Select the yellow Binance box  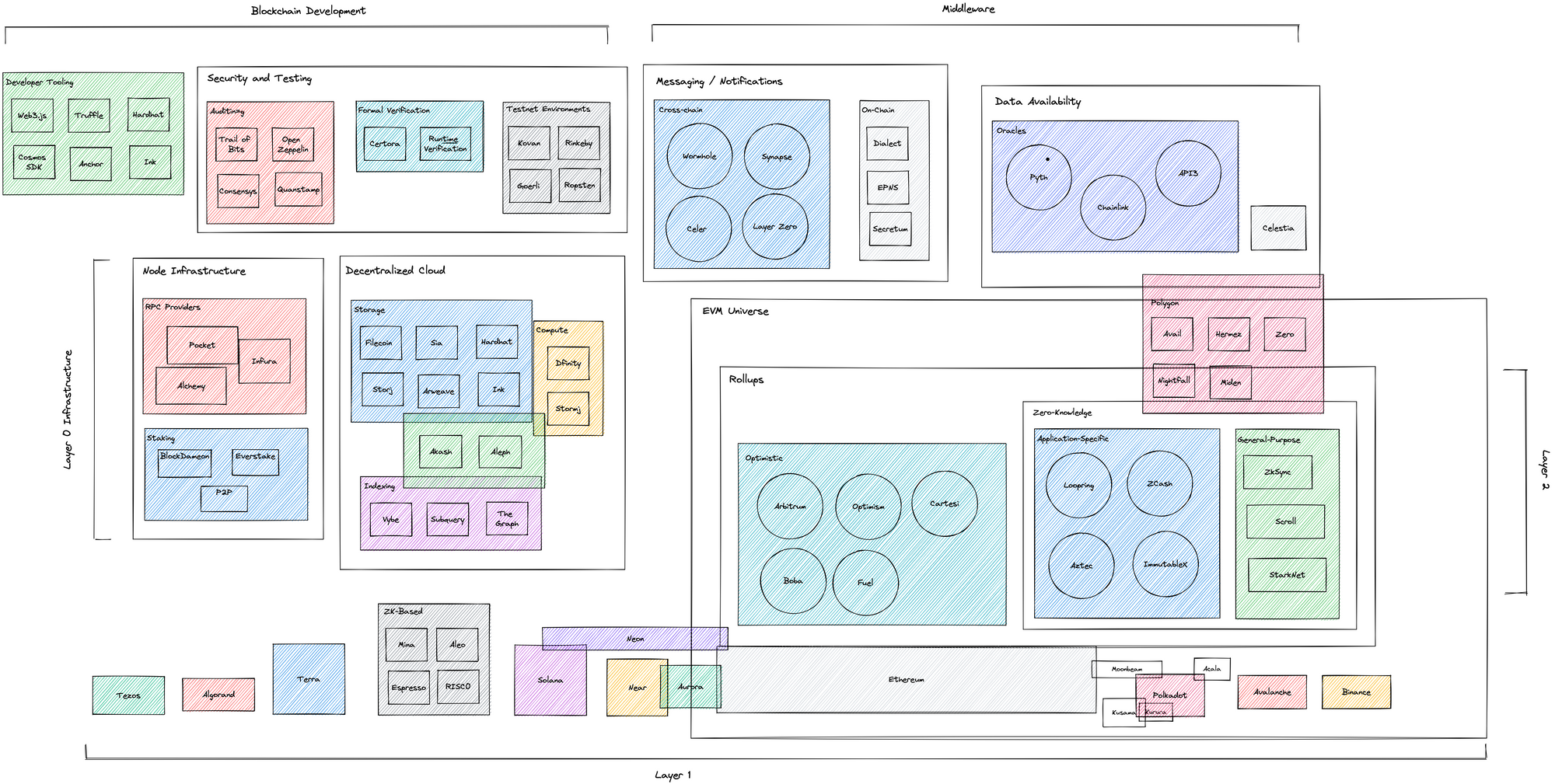(x=1356, y=692)
